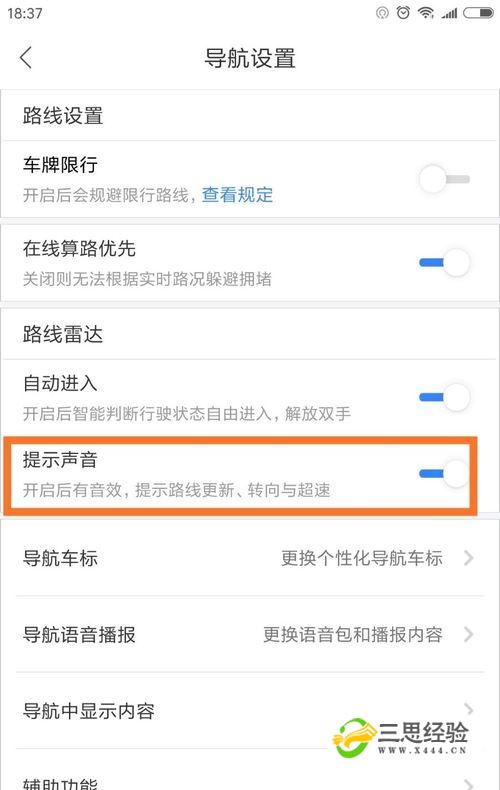Open 导航语音播报 chevron arrow

(x=469, y=634)
